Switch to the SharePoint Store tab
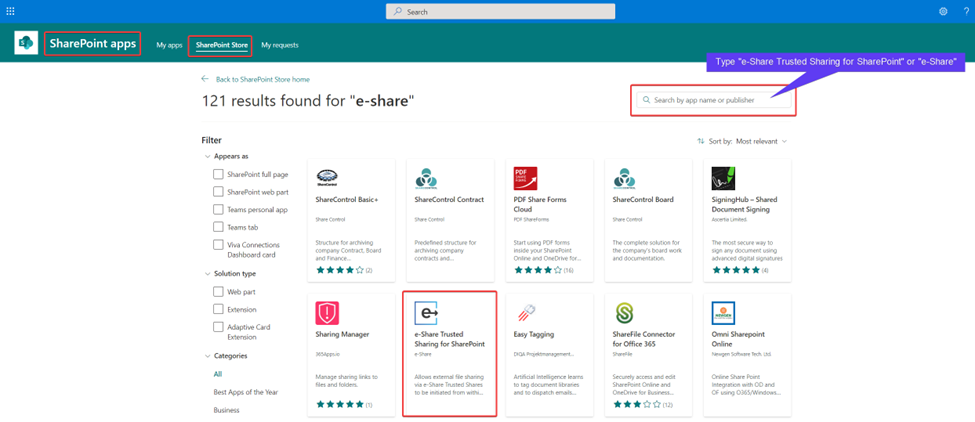975x422 pixels. point(222,45)
